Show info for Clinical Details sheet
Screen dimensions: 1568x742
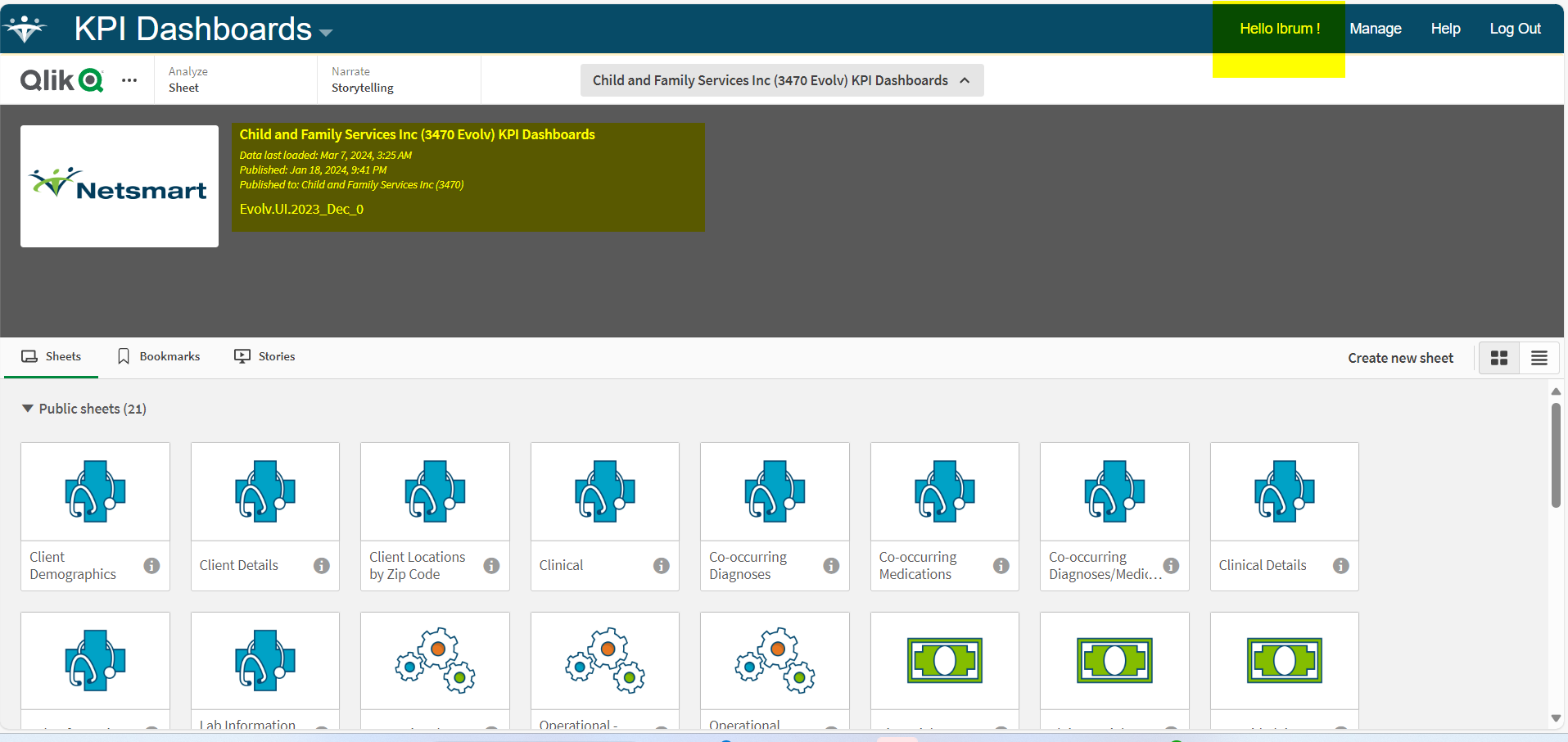point(1341,565)
